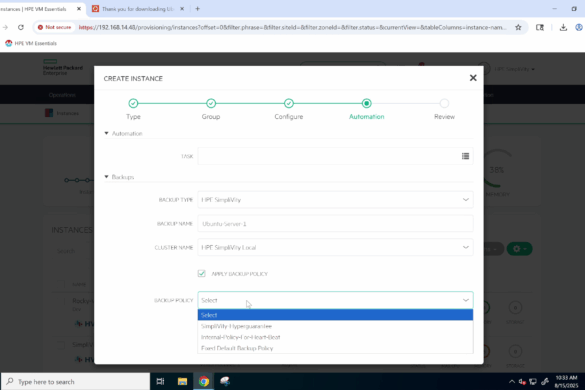The height and width of the screenshot is (390, 585).
Task: Open the green gear settings button
Action: 519,249
